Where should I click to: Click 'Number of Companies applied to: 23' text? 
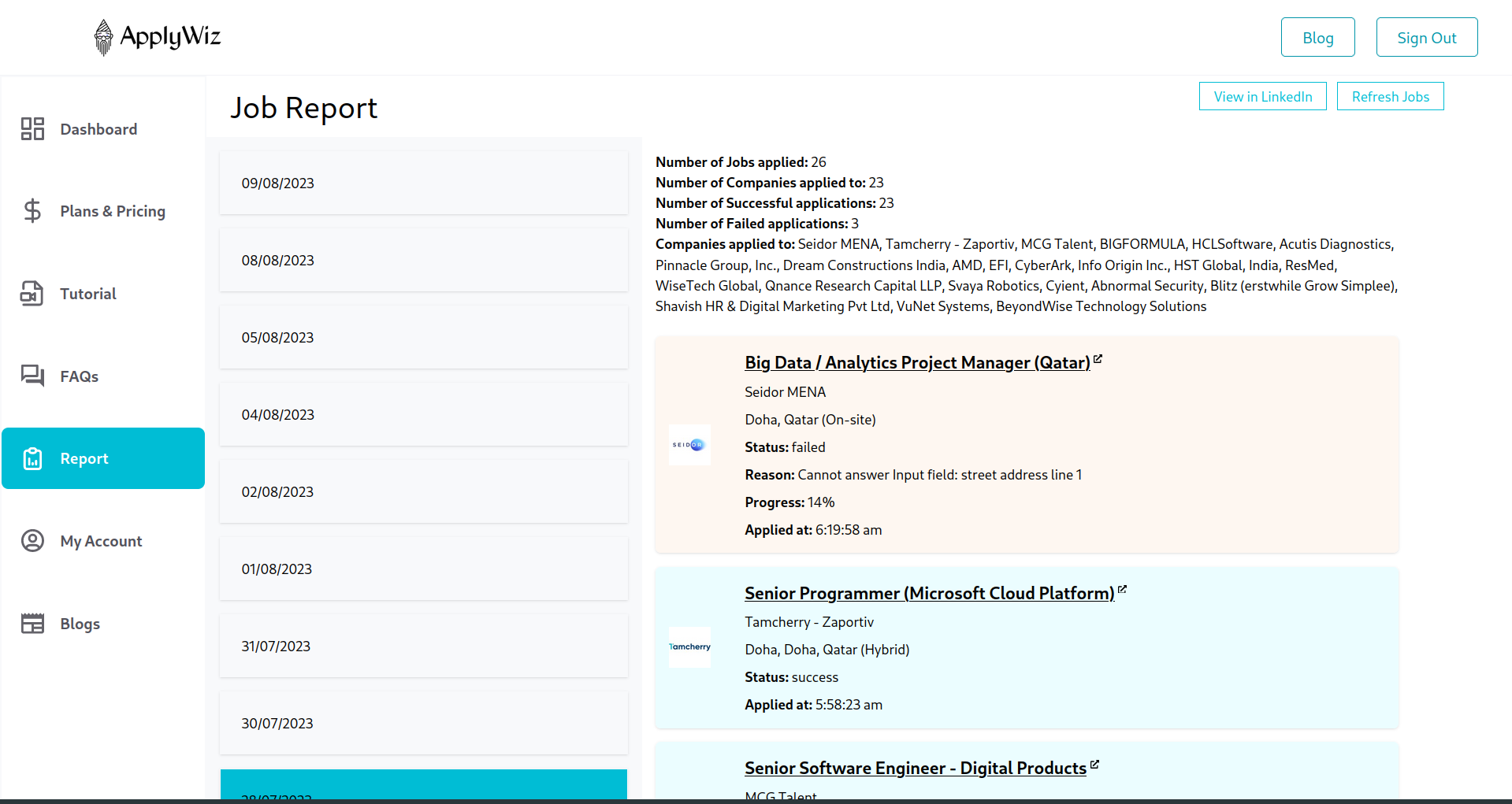click(x=770, y=183)
